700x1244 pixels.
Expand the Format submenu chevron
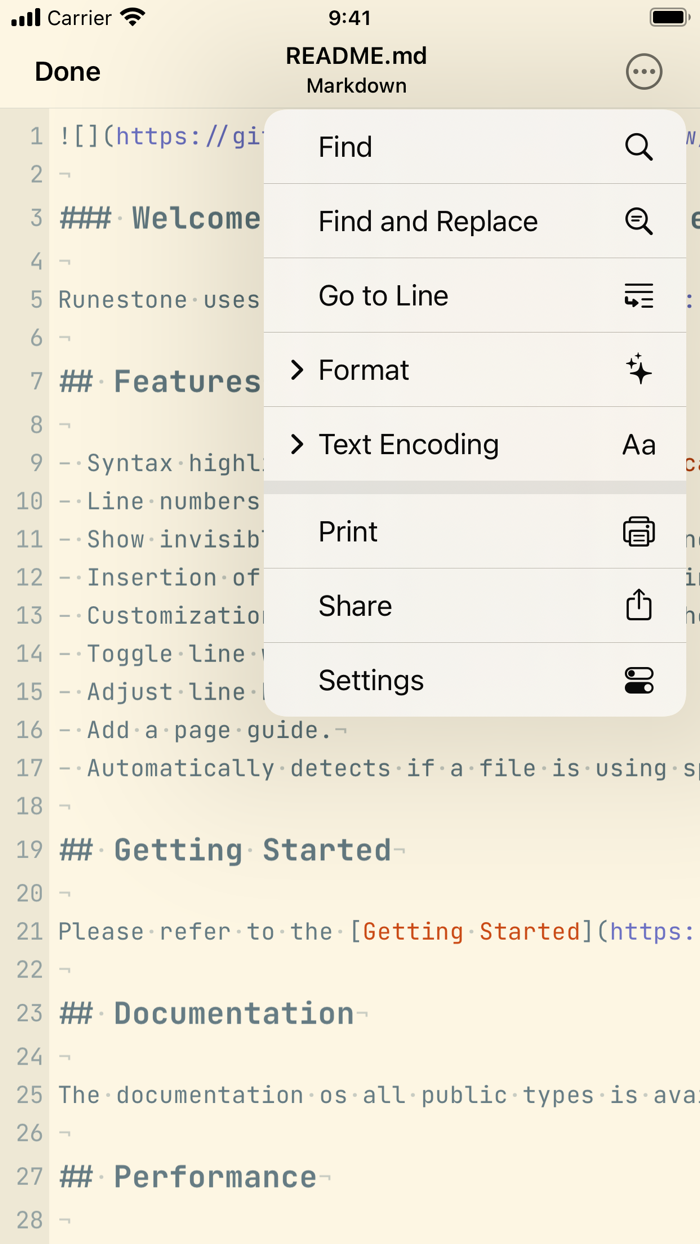pyautogui.click(x=296, y=369)
